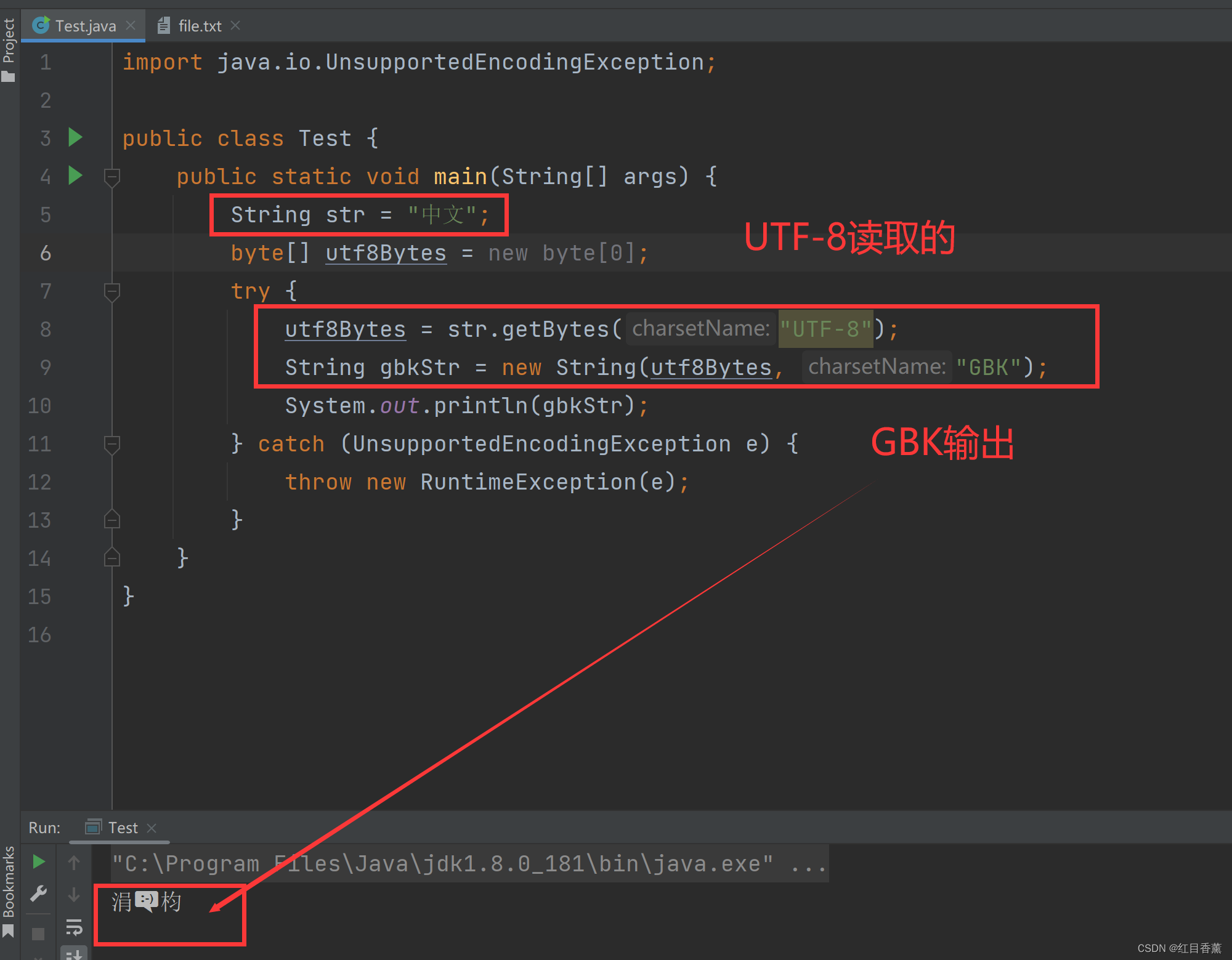The height and width of the screenshot is (960, 1232).
Task: Click line number 10 in the gutter
Action: [x=40, y=406]
